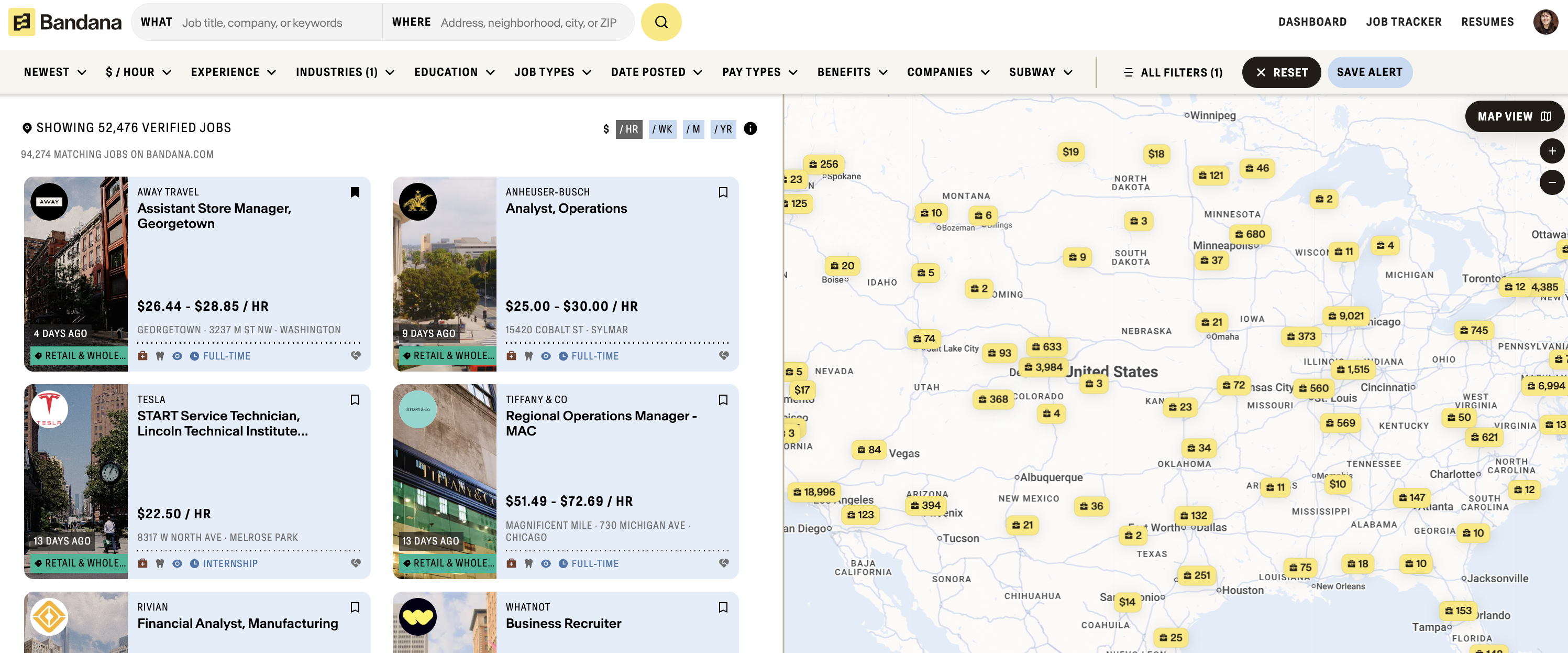The height and width of the screenshot is (653, 1568).
Task: Click the Away Travel storefront thumbnail
Action: pos(75,274)
